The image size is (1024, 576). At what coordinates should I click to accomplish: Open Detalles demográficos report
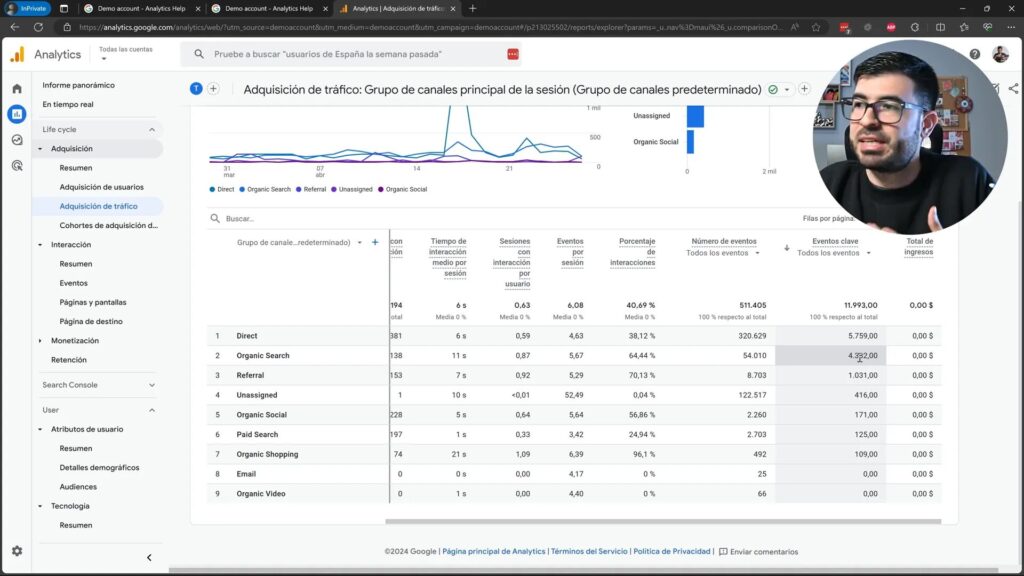[x=99, y=468]
